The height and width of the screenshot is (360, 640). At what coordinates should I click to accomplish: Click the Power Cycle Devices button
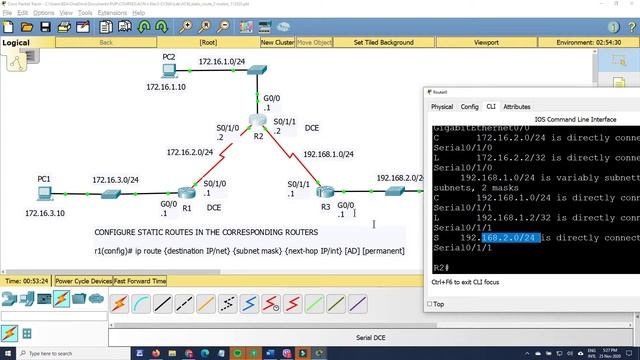click(84, 281)
